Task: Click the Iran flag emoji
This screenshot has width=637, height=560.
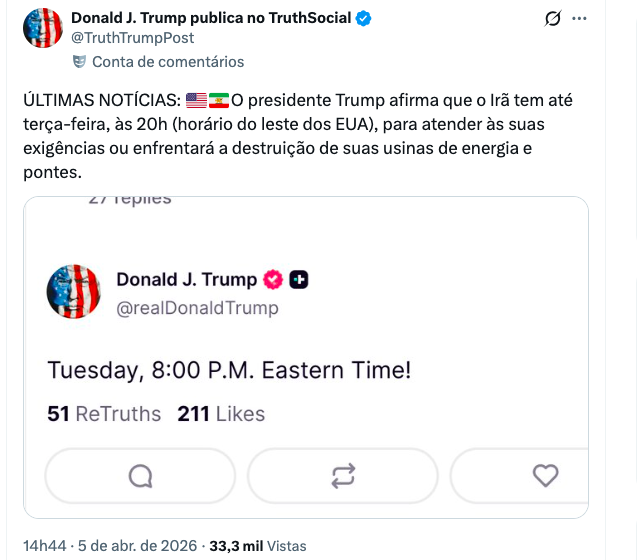Action: click(x=219, y=101)
